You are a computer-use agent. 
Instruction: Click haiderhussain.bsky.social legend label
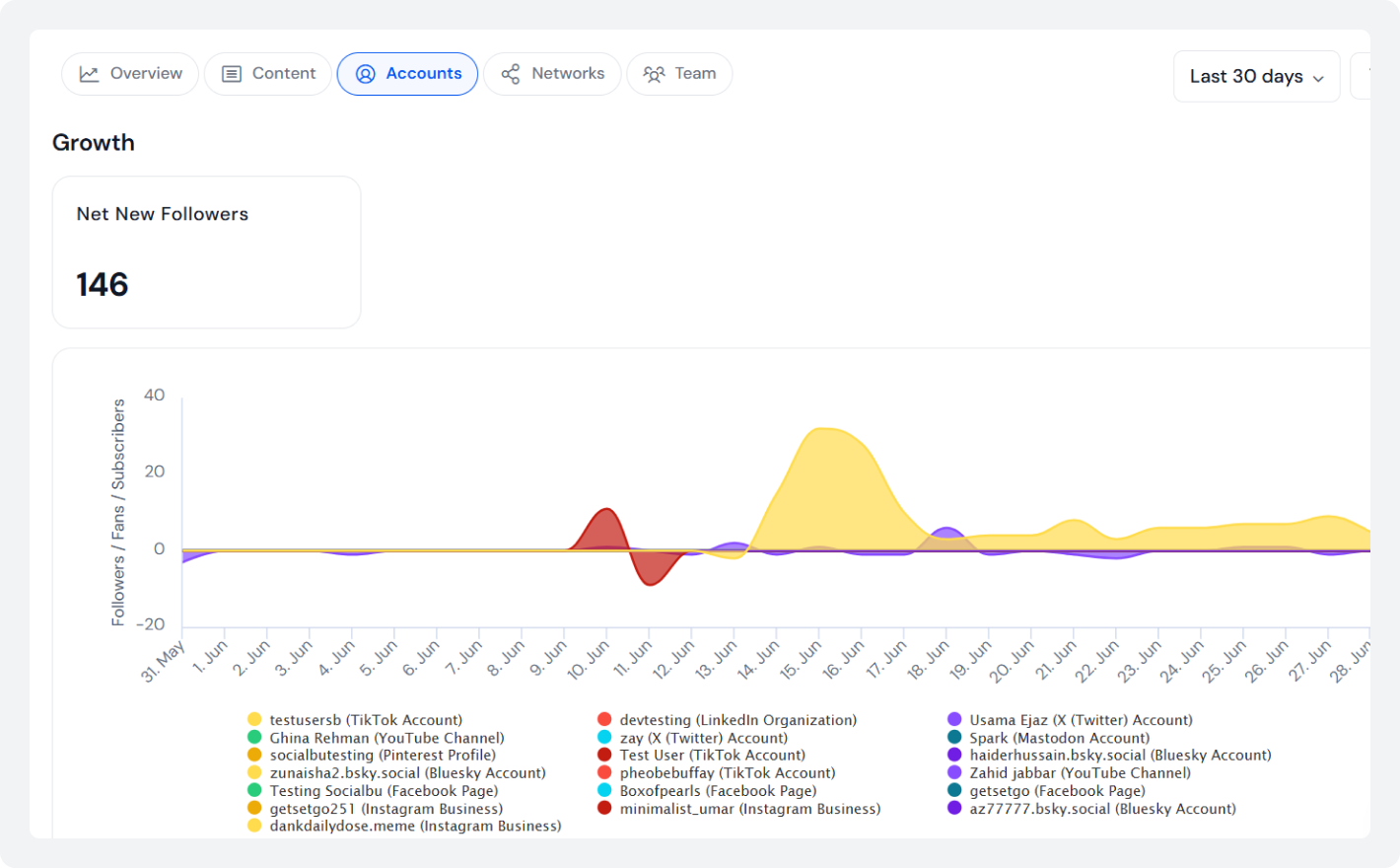(x=1121, y=756)
